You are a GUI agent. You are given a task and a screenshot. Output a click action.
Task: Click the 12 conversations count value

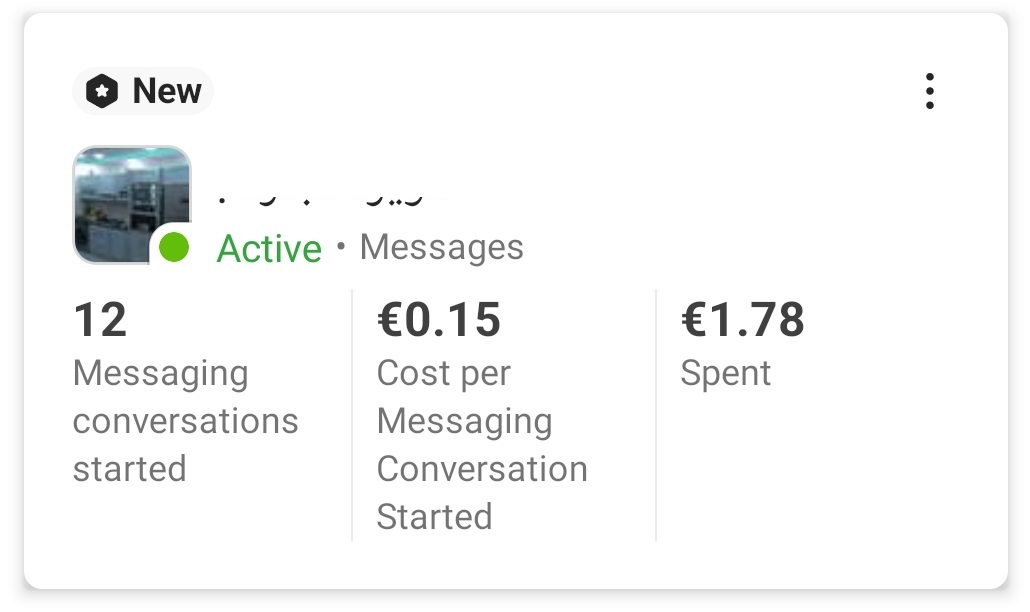pos(100,320)
